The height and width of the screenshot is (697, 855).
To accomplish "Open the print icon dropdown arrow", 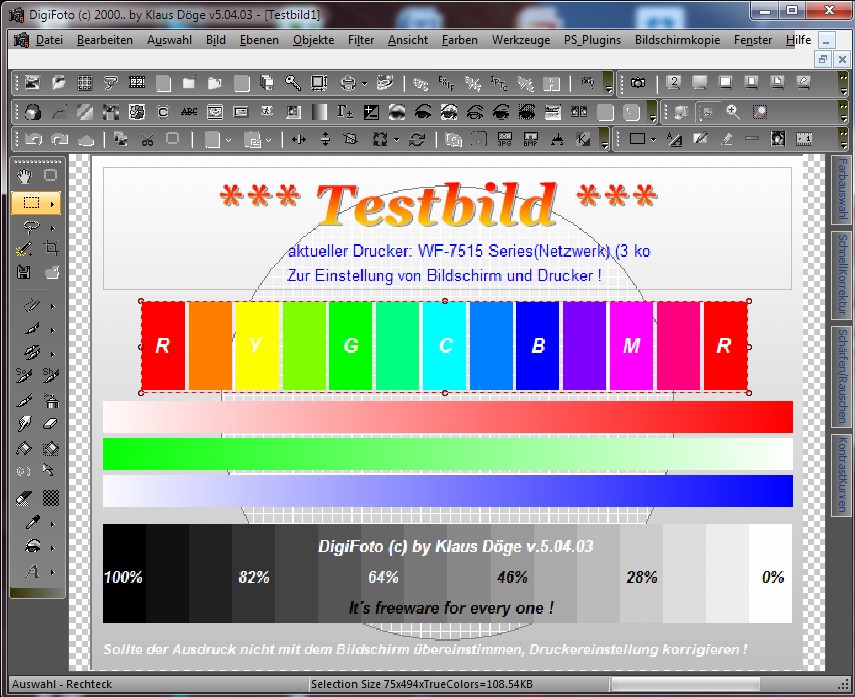I will pyautogui.click(x=364, y=83).
